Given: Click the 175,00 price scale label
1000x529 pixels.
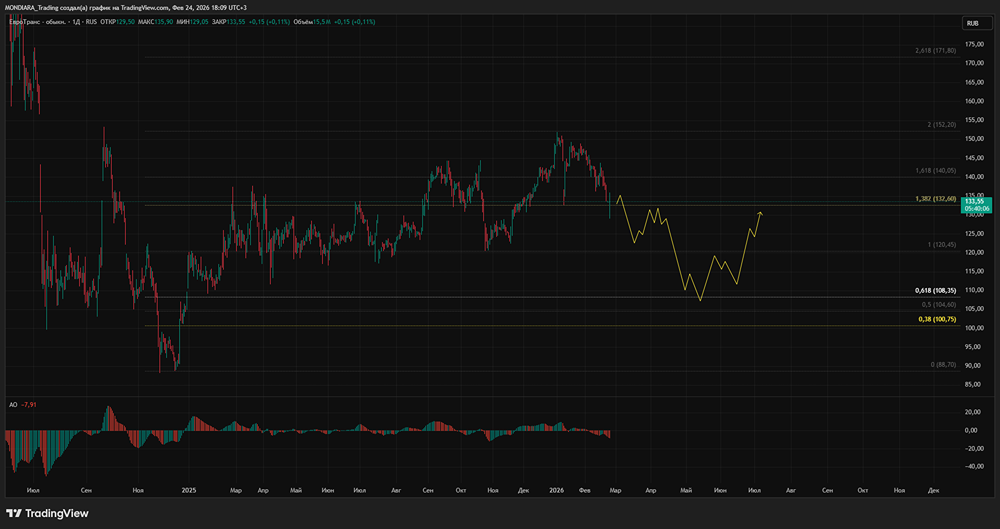Looking at the screenshot, I should coord(972,62).
